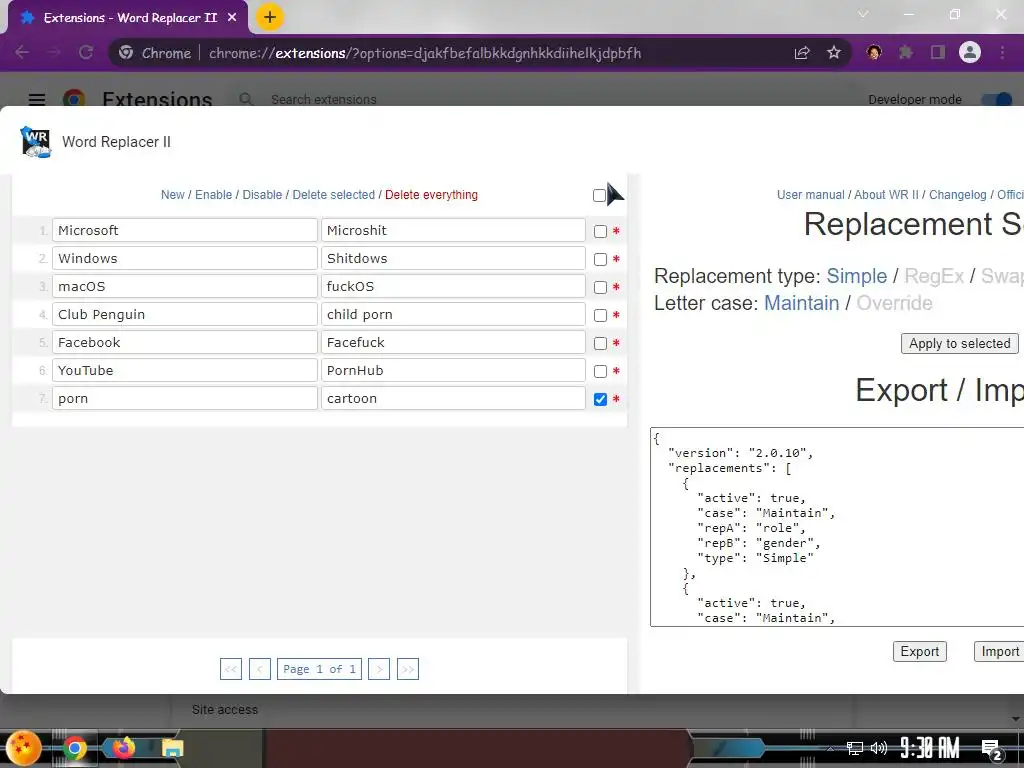Click the Export button

pos(920,651)
